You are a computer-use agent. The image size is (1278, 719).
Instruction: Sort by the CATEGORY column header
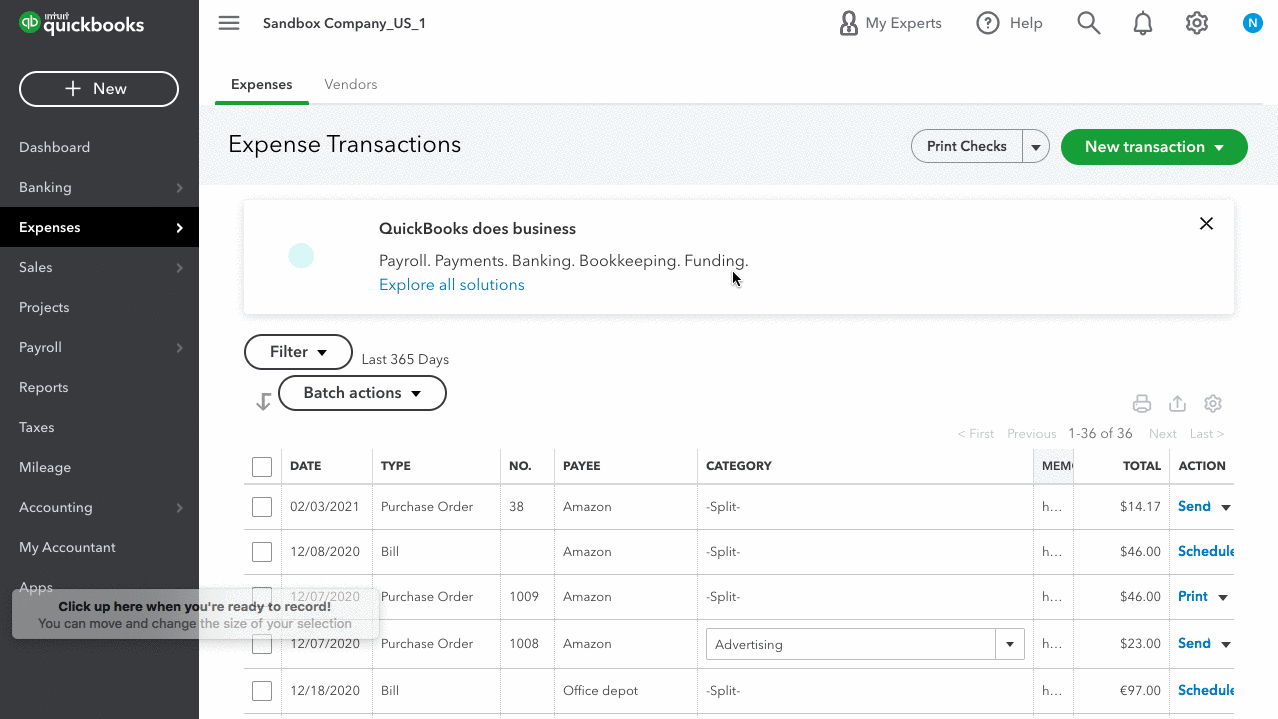click(x=739, y=466)
